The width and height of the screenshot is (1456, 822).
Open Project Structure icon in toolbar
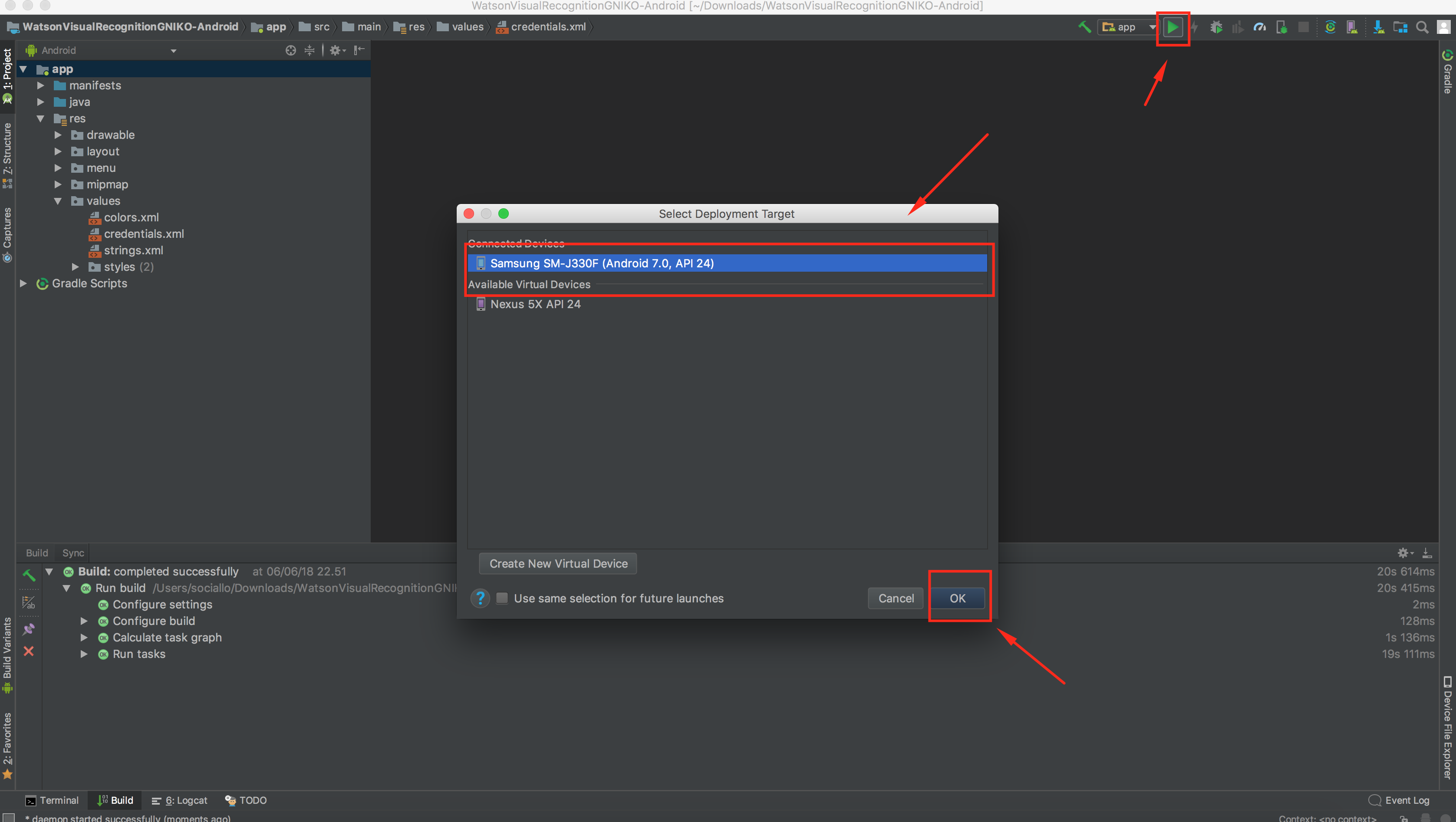point(1400,27)
